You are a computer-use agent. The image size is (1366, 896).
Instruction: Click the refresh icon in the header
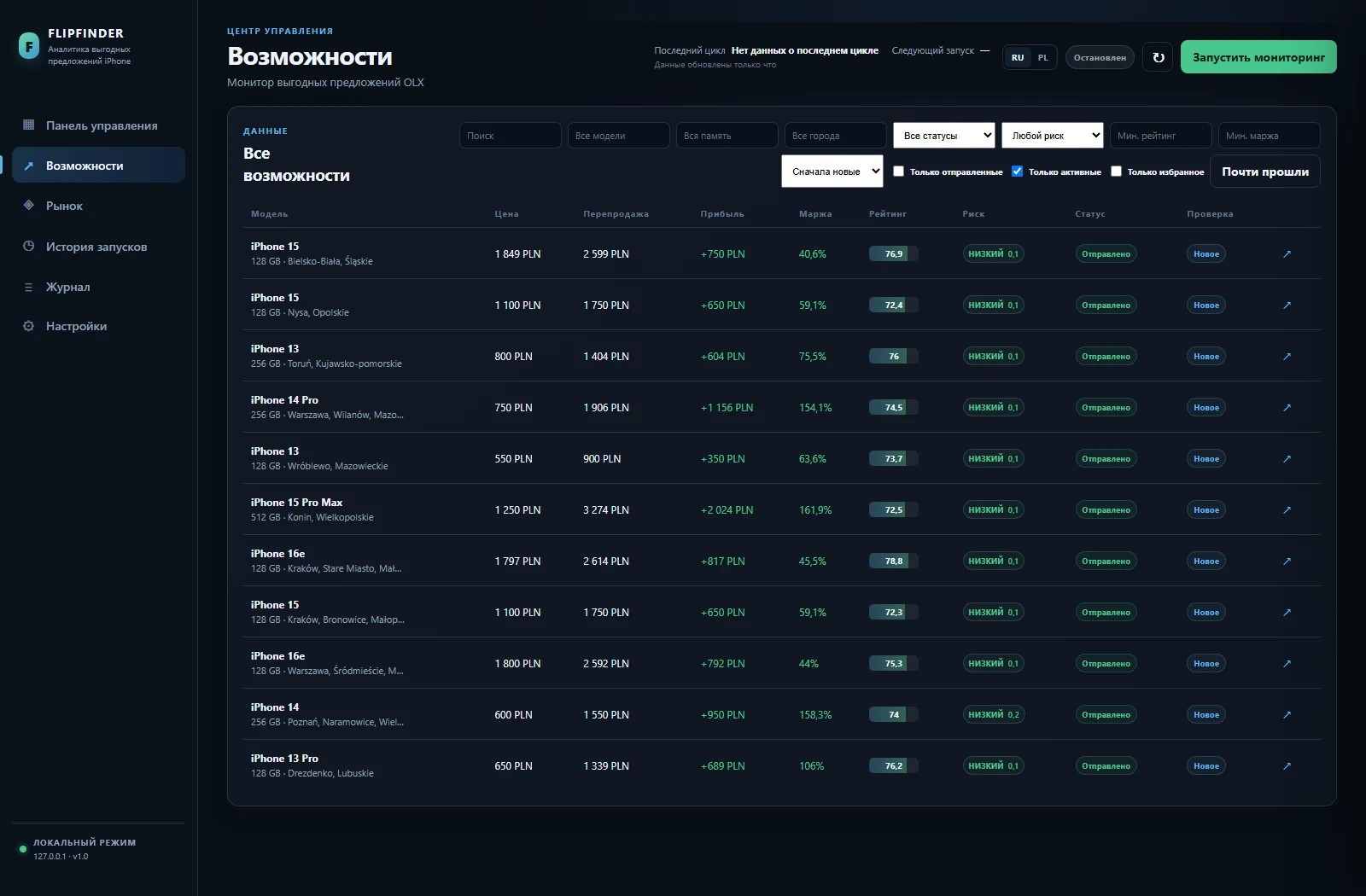[x=1158, y=57]
